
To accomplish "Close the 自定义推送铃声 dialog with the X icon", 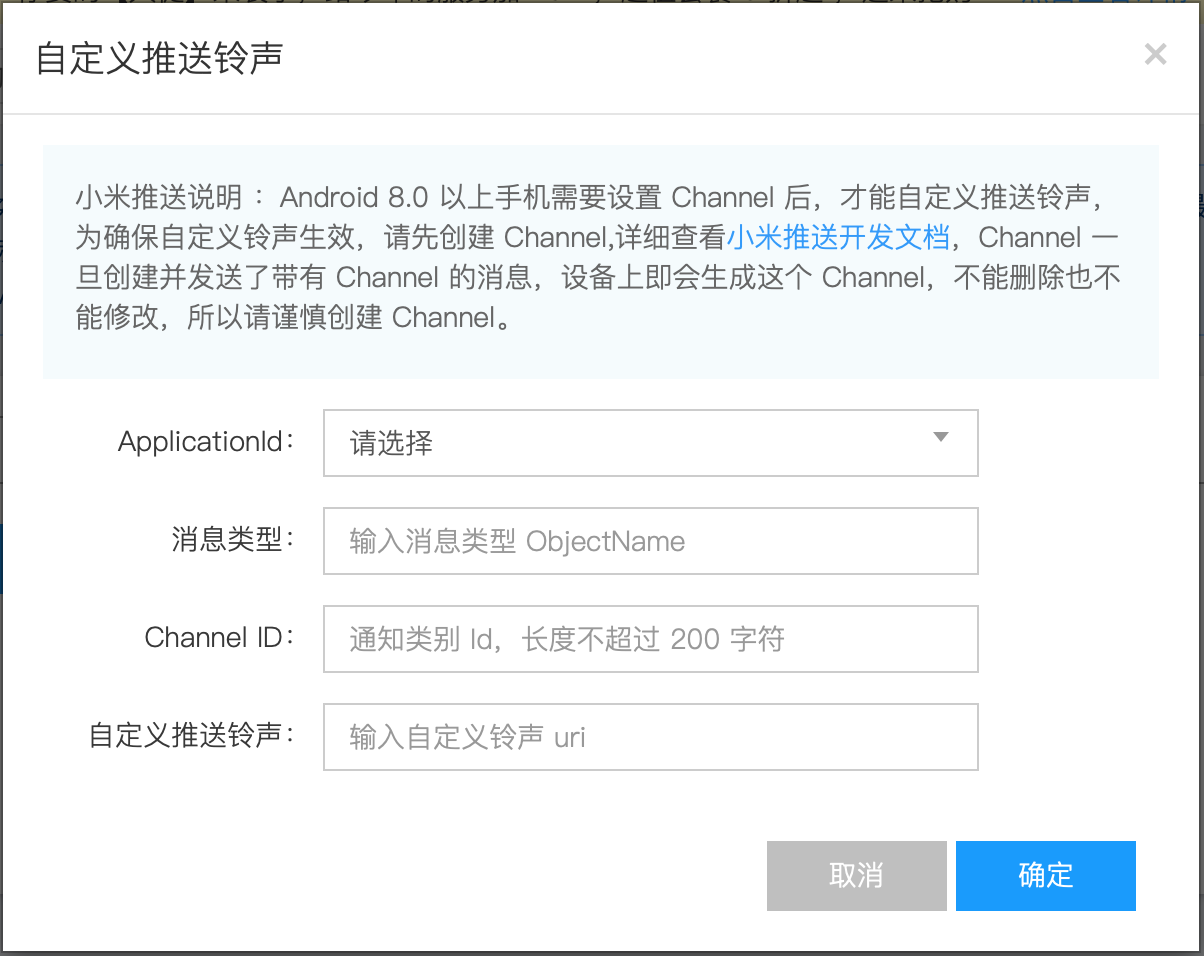I will pos(1155,55).
